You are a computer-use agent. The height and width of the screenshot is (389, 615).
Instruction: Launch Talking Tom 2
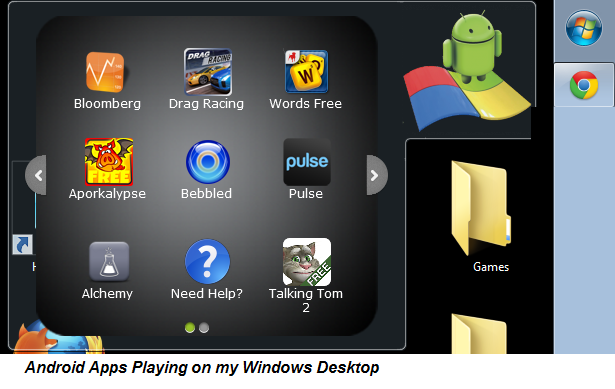click(307, 262)
